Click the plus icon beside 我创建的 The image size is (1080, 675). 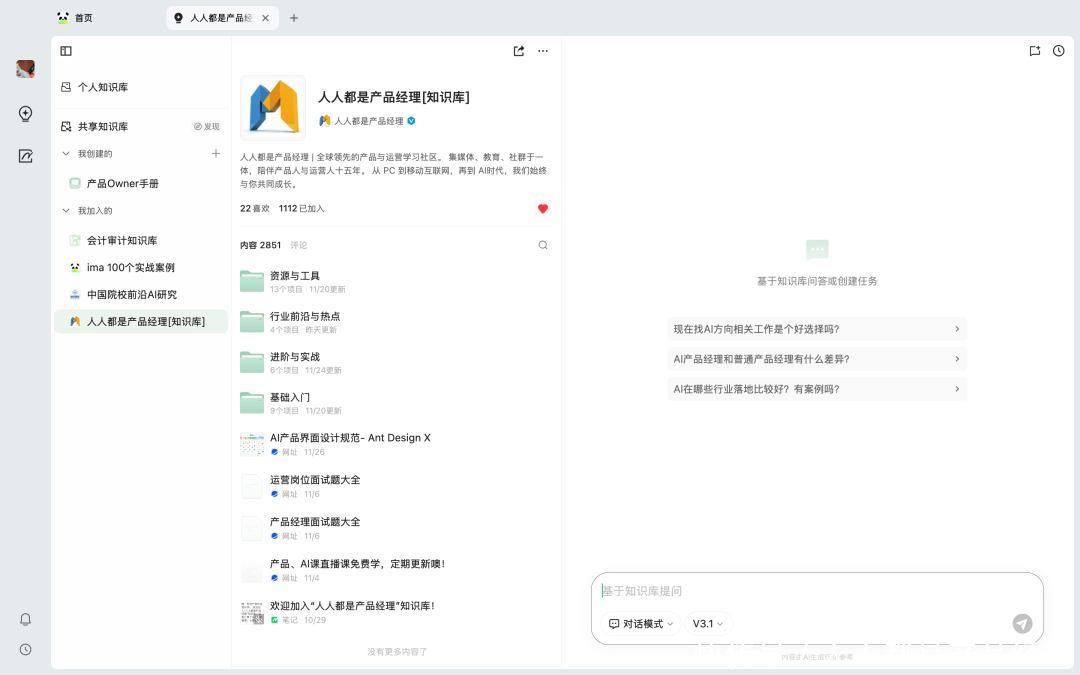[x=216, y=153]
